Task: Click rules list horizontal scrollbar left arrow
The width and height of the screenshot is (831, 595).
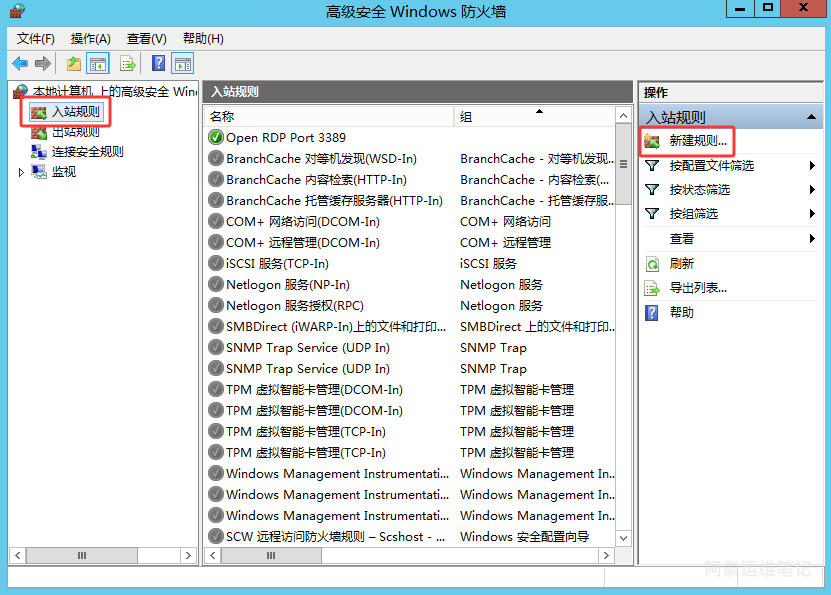Action: (213, 555)
